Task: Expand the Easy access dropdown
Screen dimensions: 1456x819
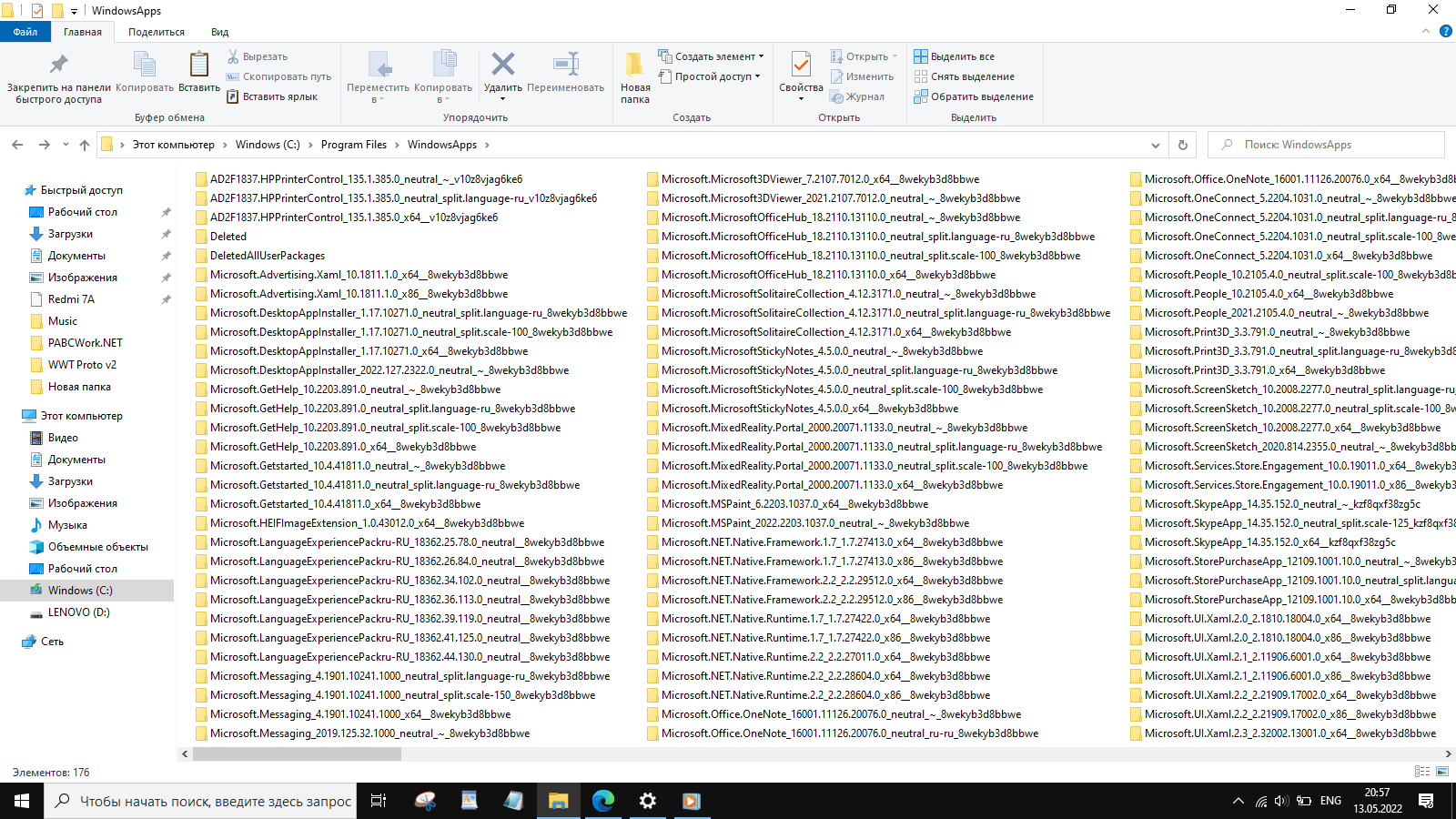Action: pyautogui.click(x=709, y=76)
